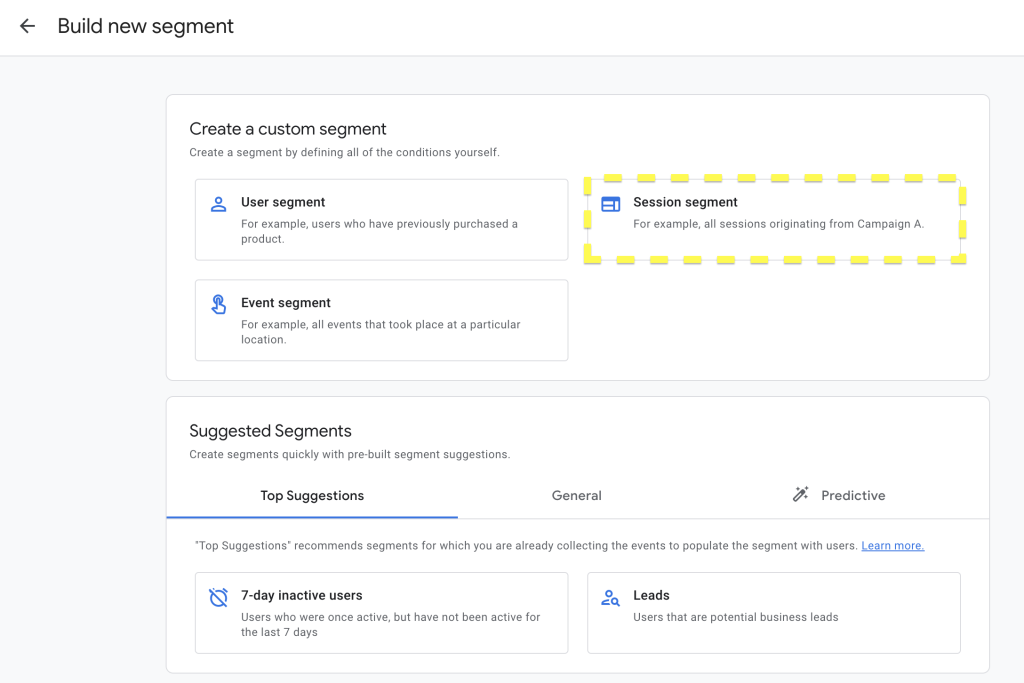Viewport: 1024px width, 683px height.
Task: Switch to the Top Suggestions tab
Action: pos(312,495)
